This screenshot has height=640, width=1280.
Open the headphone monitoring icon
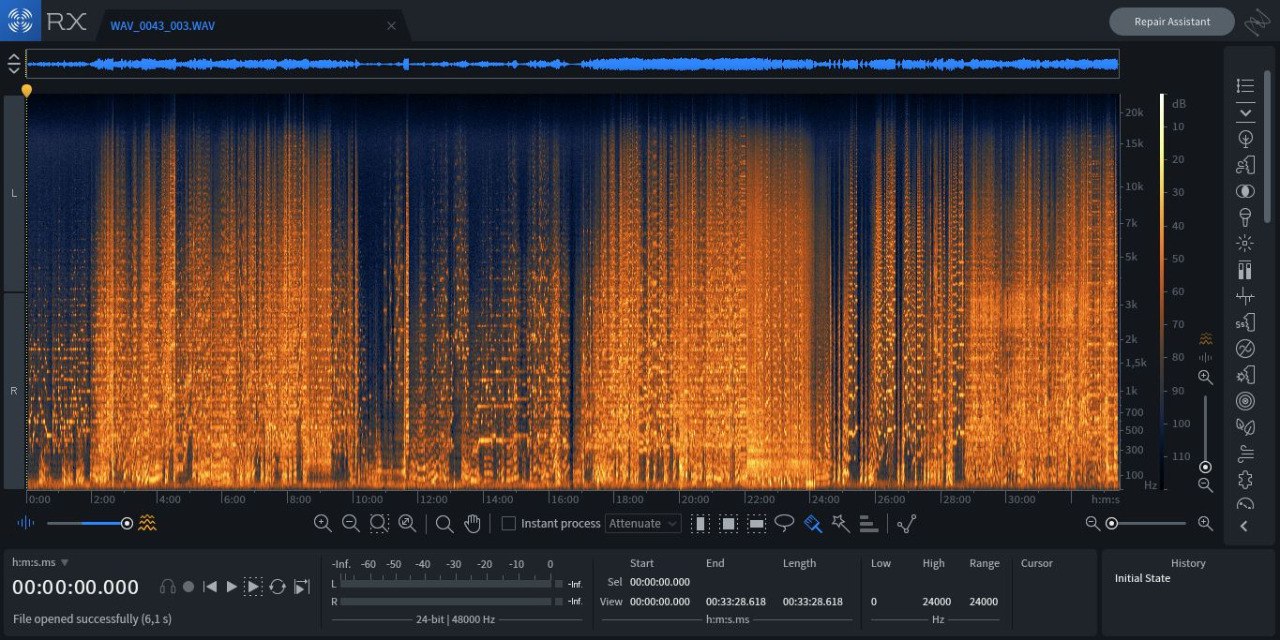(x=167, y=587)
